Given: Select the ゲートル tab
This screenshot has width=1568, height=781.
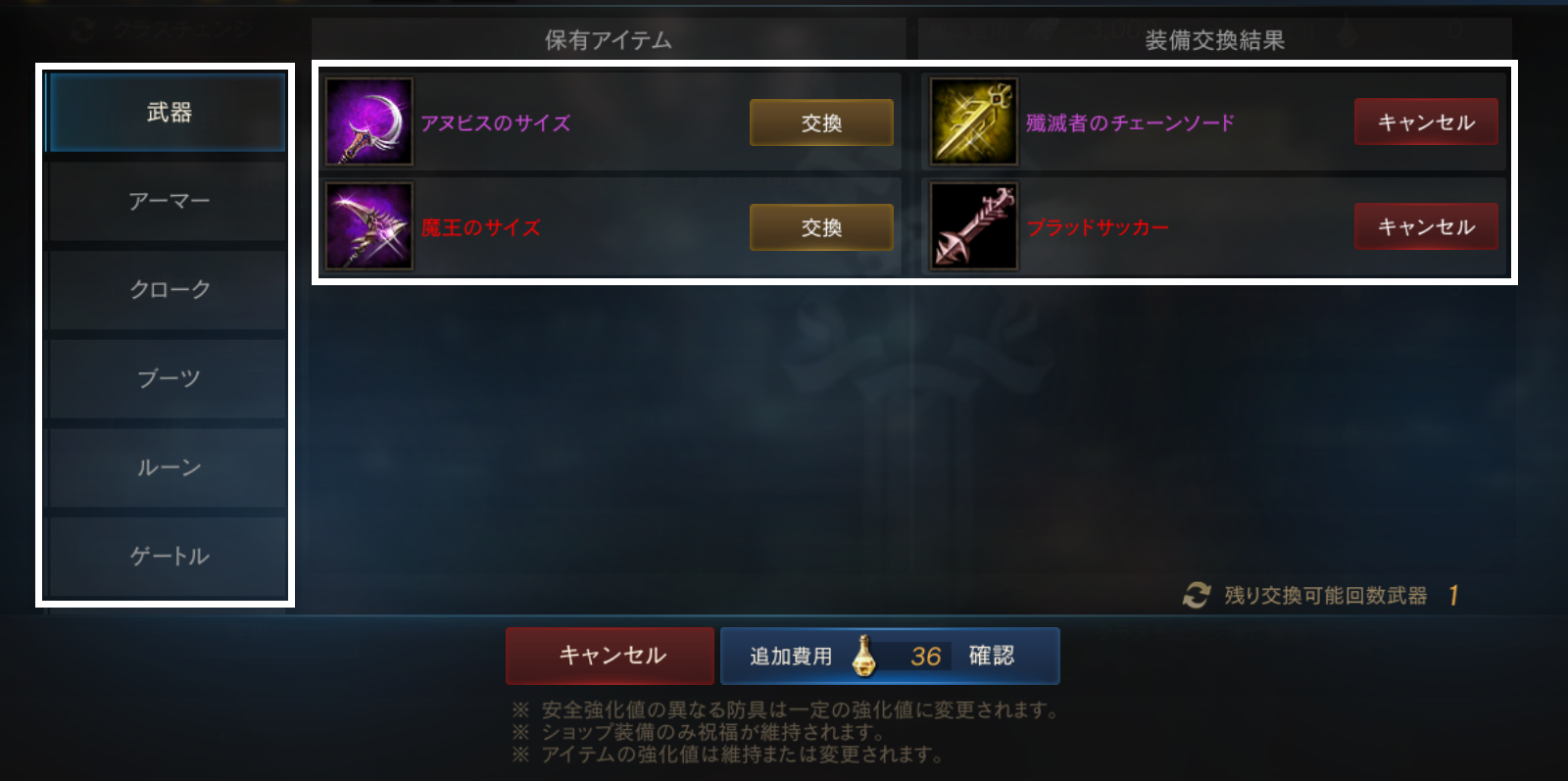Looking at the screenshot, I should point(168,557).
